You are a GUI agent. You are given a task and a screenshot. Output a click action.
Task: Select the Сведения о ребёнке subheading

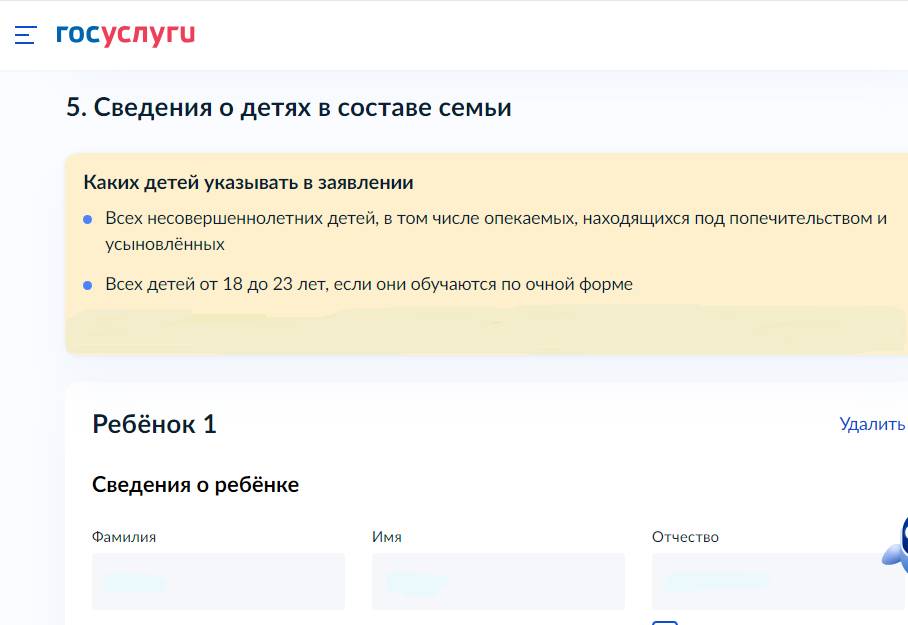[x=196, y=484]
